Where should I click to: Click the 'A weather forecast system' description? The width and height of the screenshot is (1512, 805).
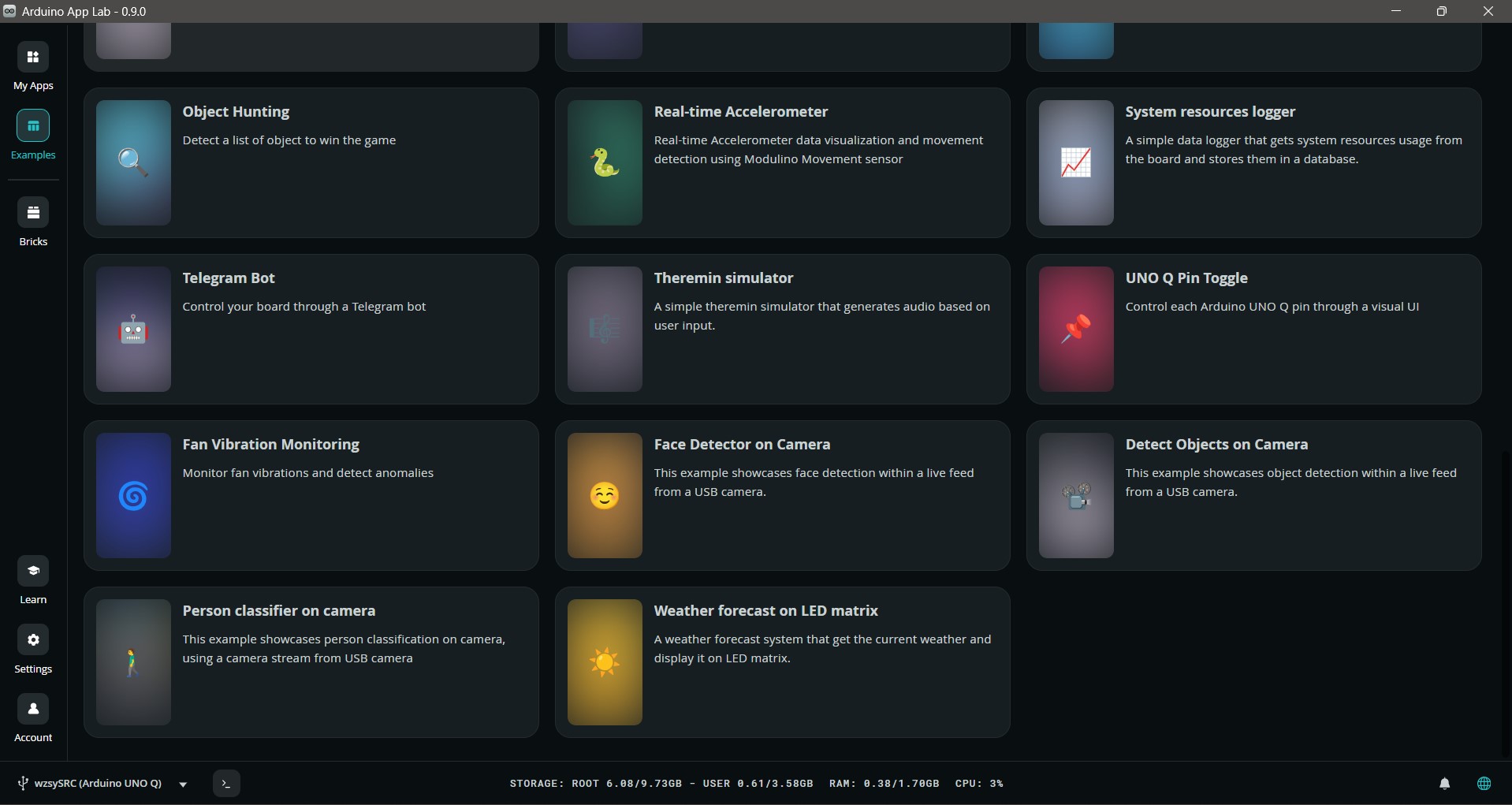click(x=822, y=649)
